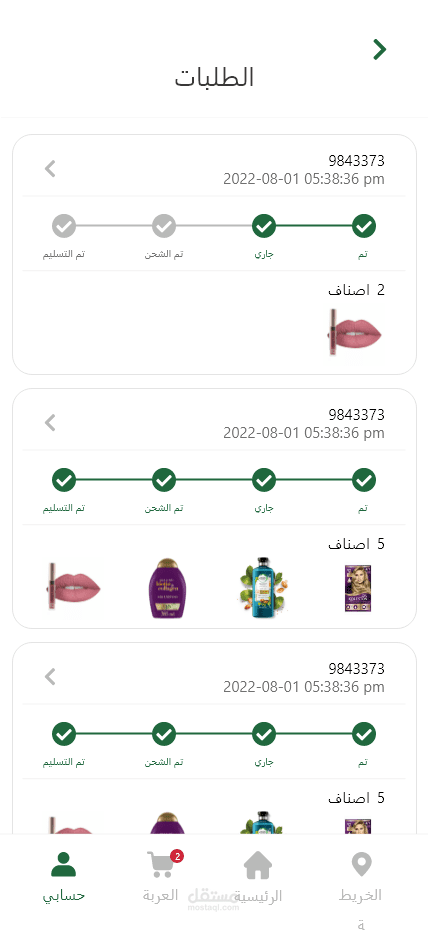Viewport: 428px width, 931px height.
Task: Switch to the العربة tab label
Action: pyautogui.click(x=160, y=895)
